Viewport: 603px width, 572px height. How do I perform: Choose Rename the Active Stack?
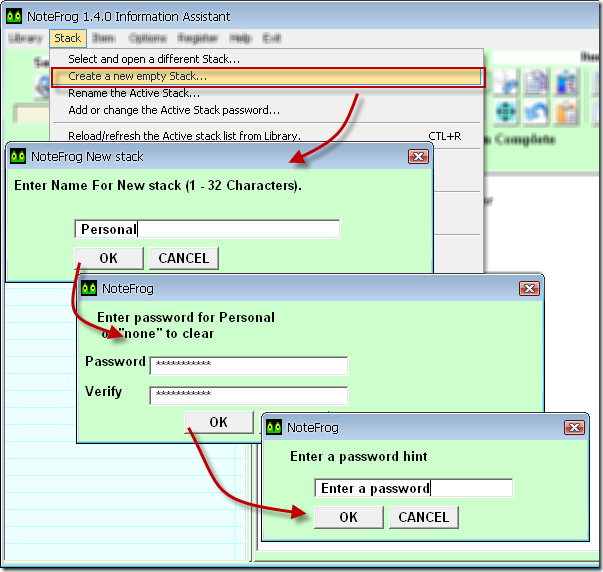pyautogui.click(x=266, y=93)
